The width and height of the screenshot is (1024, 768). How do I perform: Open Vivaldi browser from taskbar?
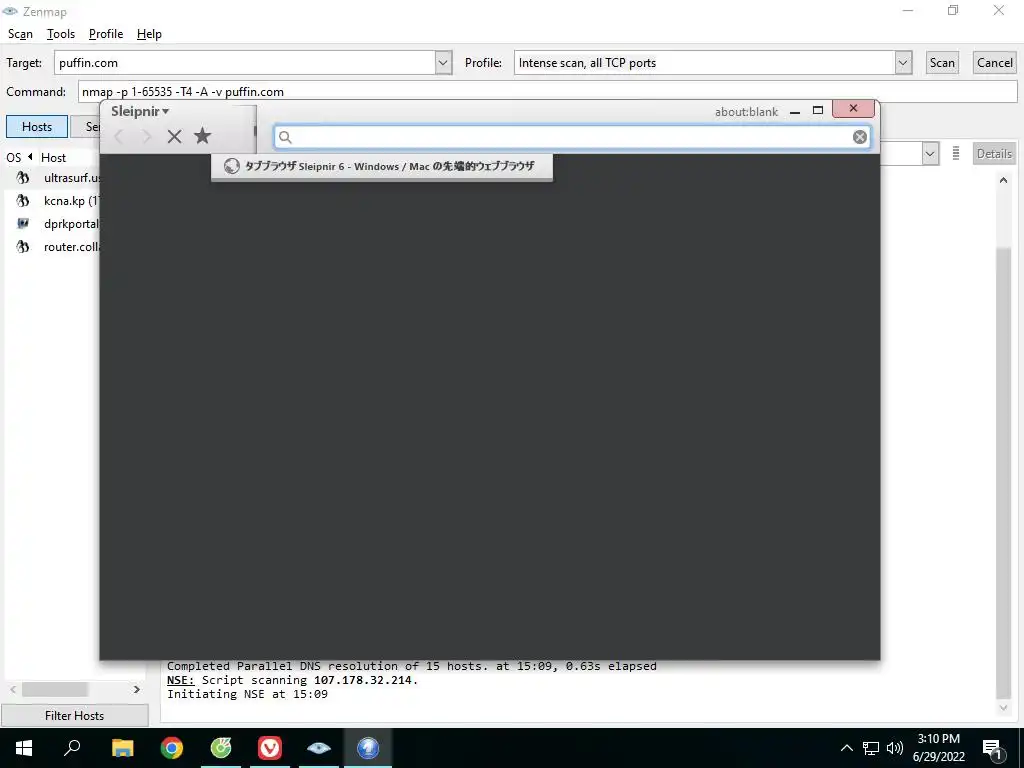point(270,748)
